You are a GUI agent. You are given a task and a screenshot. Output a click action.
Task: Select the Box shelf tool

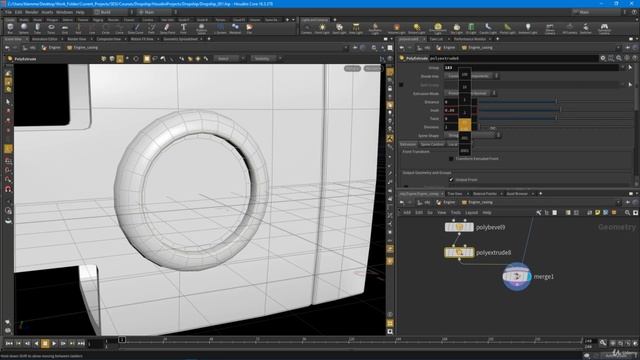coord(10,29)
